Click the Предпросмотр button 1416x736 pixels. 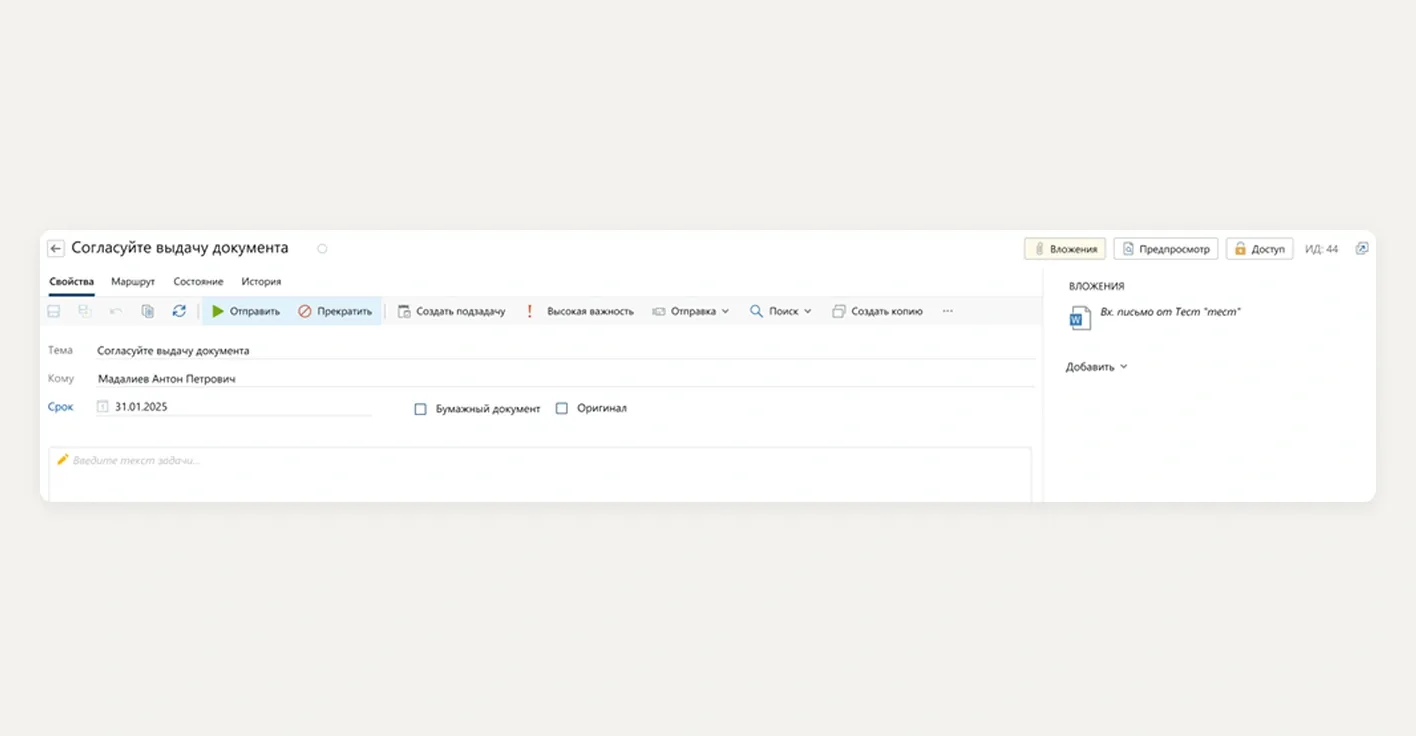tap(1166, 249)
